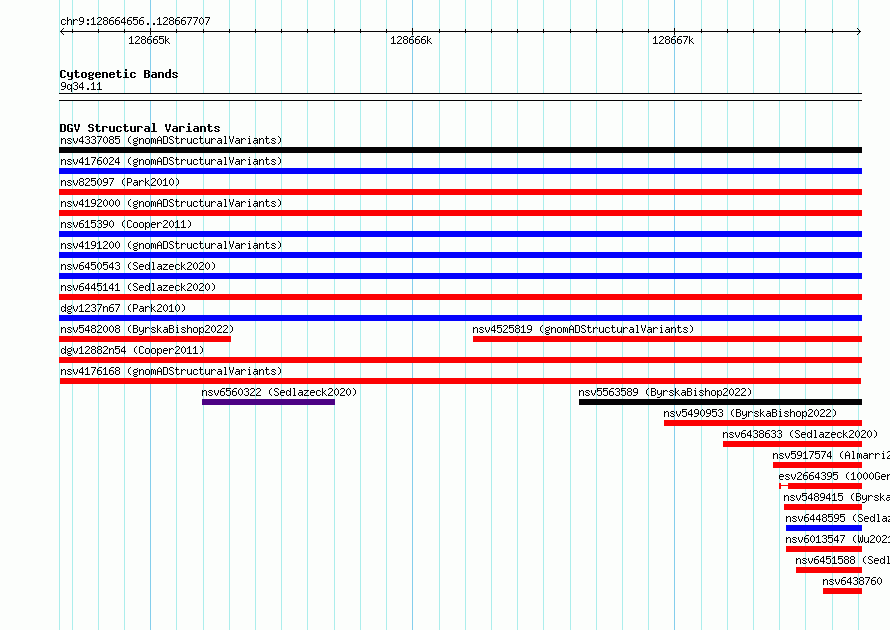The height and width of the screenshot is (630, 890).
Task: Select the black bar under nsv5563589
Action: (720, 402)
